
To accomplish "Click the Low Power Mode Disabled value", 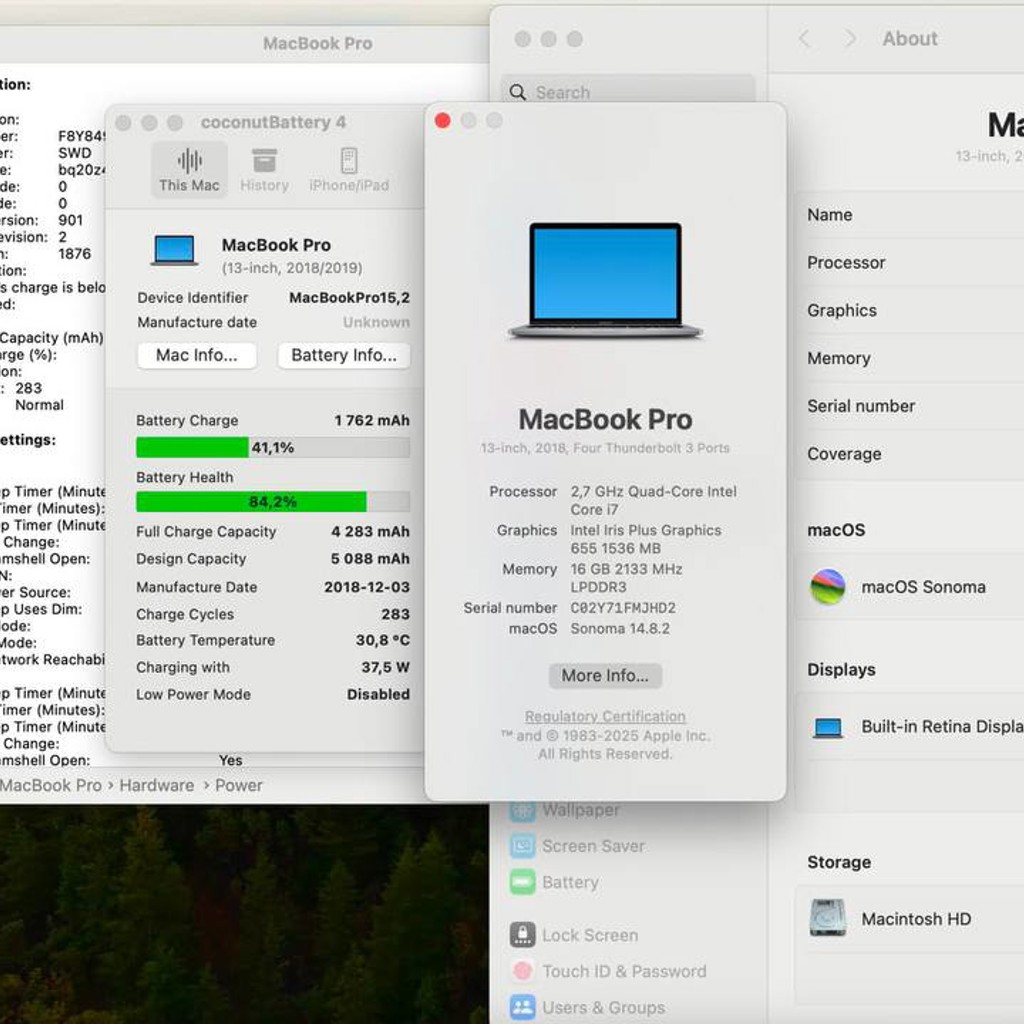I will pos(378,694).
